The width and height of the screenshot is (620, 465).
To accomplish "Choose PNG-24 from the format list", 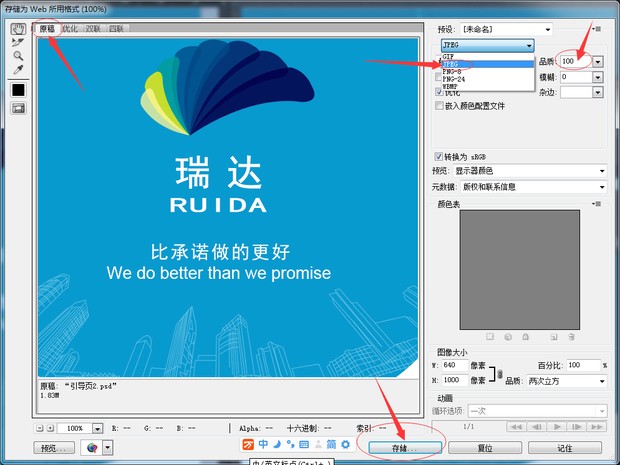I will (x=456, y=78).
